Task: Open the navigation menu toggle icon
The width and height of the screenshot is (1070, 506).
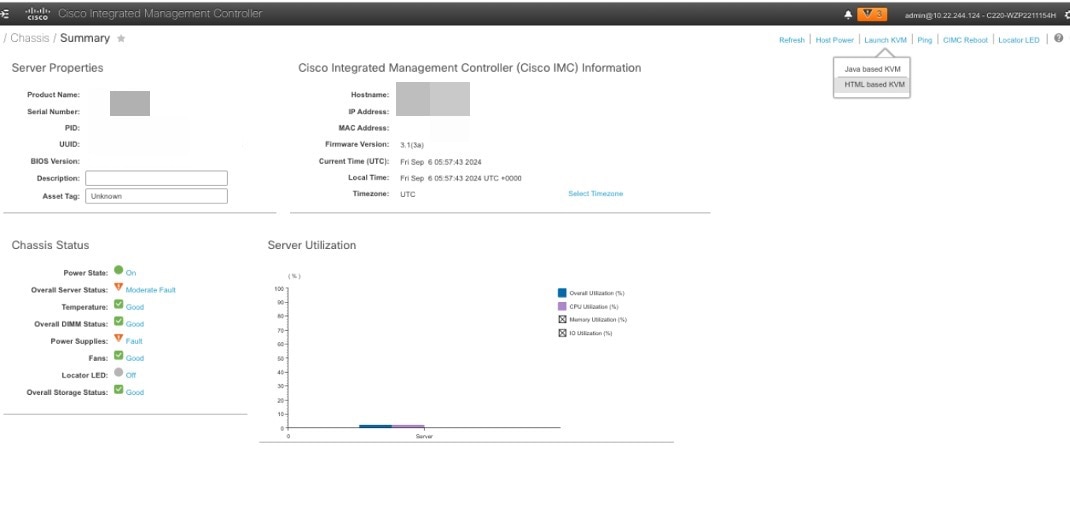Action: point(5,14)
